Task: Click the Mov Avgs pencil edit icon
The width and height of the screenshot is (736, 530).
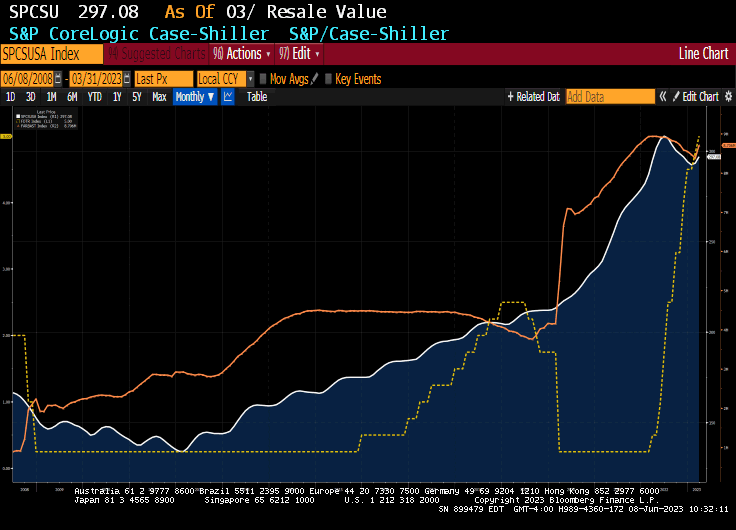Action: [x=315, y=79]
